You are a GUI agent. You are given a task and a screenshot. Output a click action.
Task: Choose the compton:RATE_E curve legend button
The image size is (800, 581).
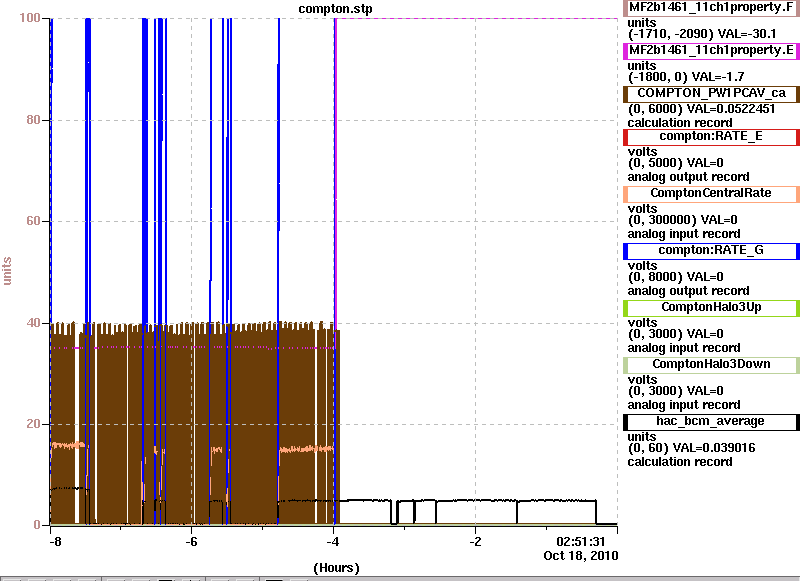pos(711,137)
